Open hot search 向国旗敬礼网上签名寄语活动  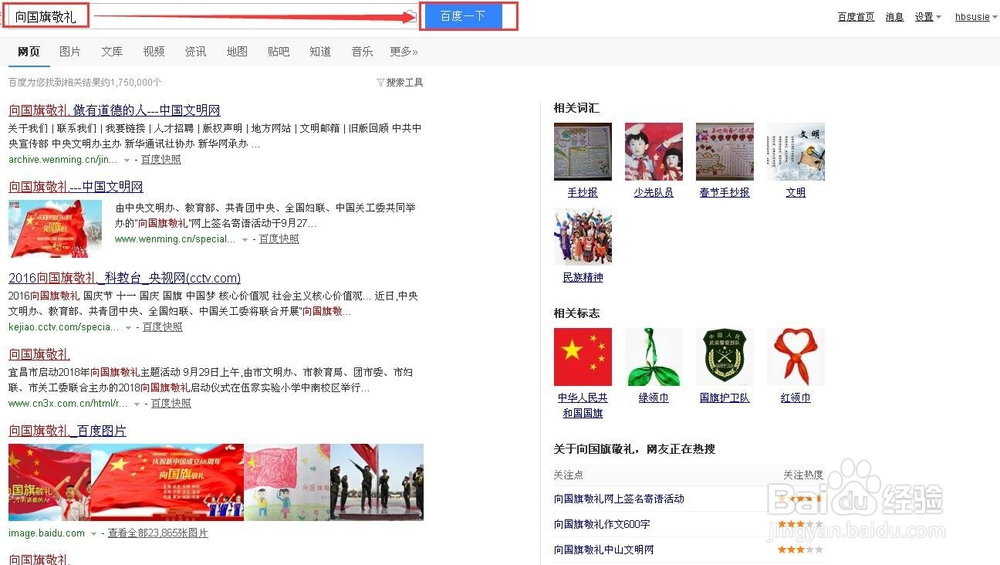[619, 499]
